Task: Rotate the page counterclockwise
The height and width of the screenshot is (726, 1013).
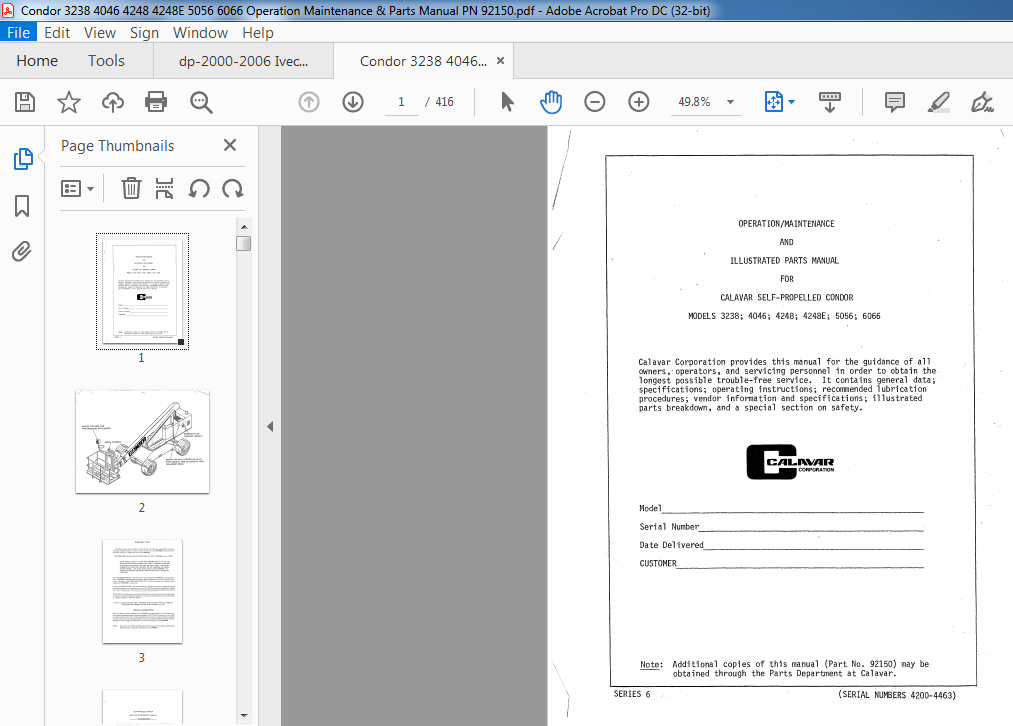Action: tap(199, 189)
